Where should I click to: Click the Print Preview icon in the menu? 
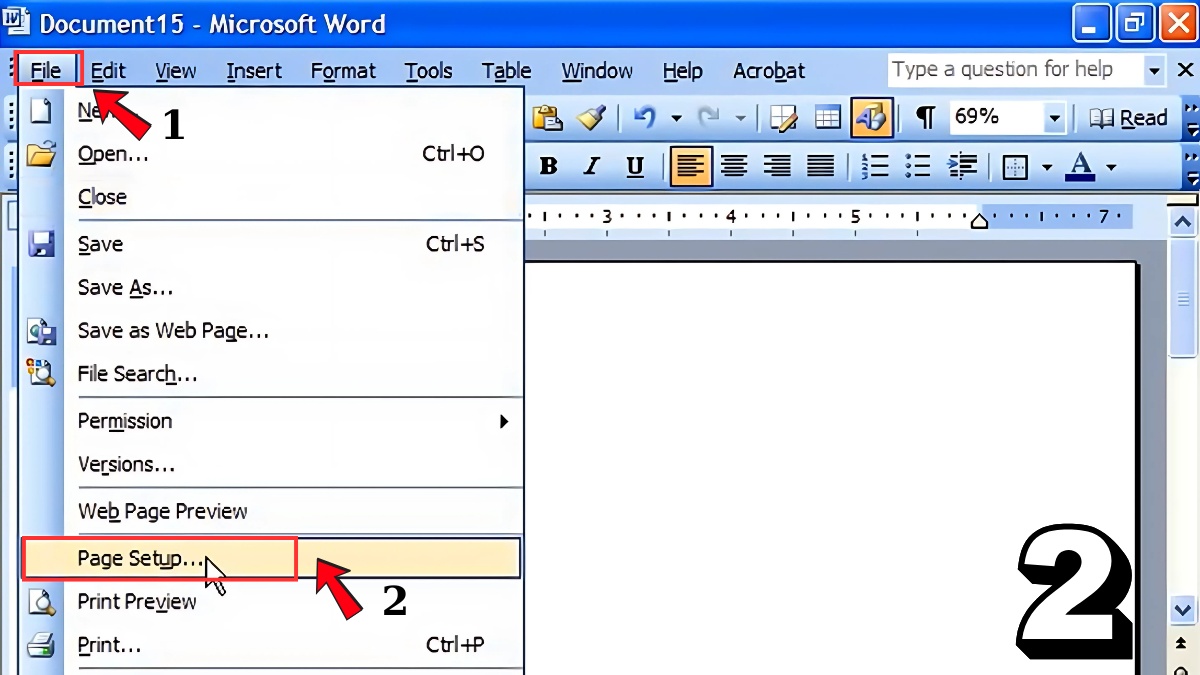pyautogui.click(x=41, y=602)
